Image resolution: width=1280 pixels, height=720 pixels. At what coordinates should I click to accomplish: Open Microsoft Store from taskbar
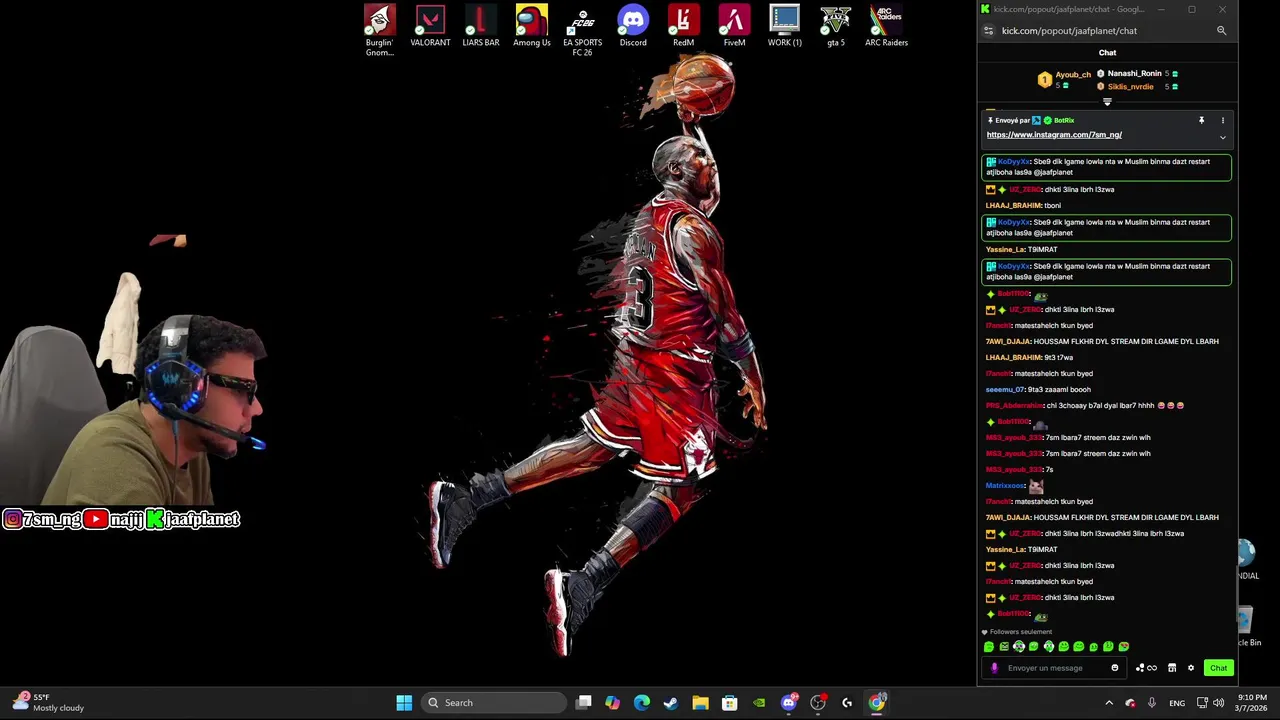pyautogui.click(x=730, y=703)
